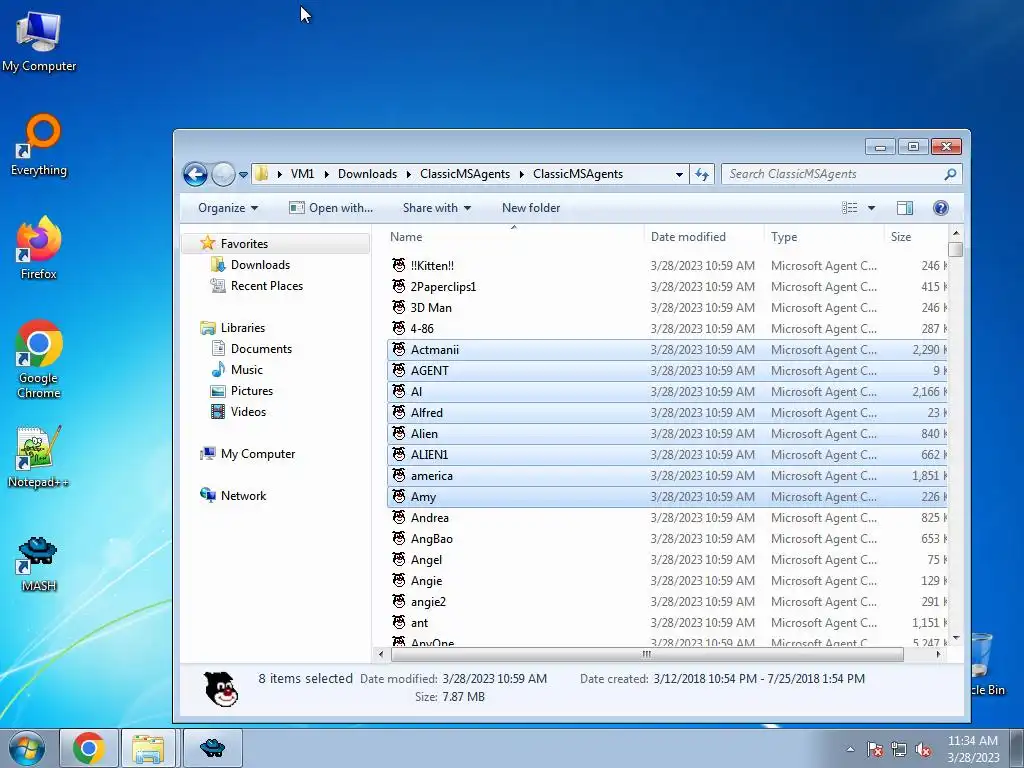1024x768 pixels.
Task: Select the Angie file
Action: click(667, 581)
